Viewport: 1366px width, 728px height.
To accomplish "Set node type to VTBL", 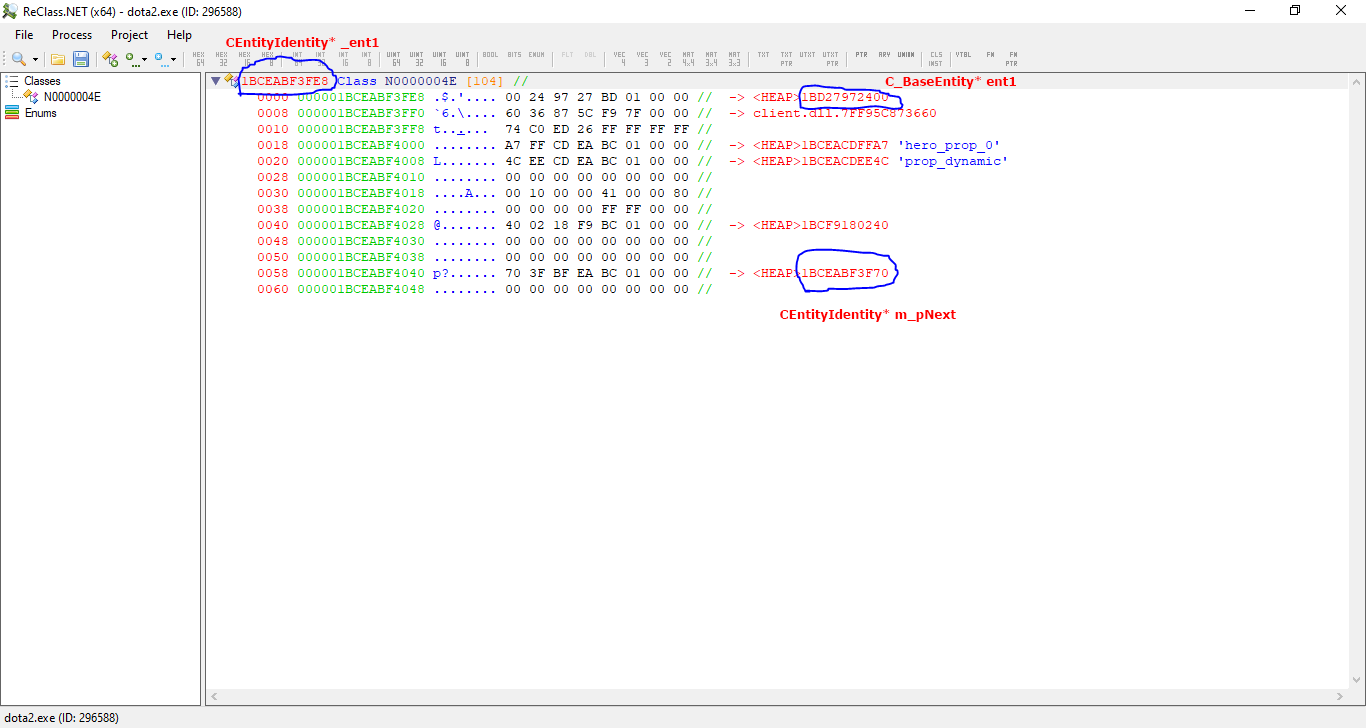I will [x=963, y=55].
